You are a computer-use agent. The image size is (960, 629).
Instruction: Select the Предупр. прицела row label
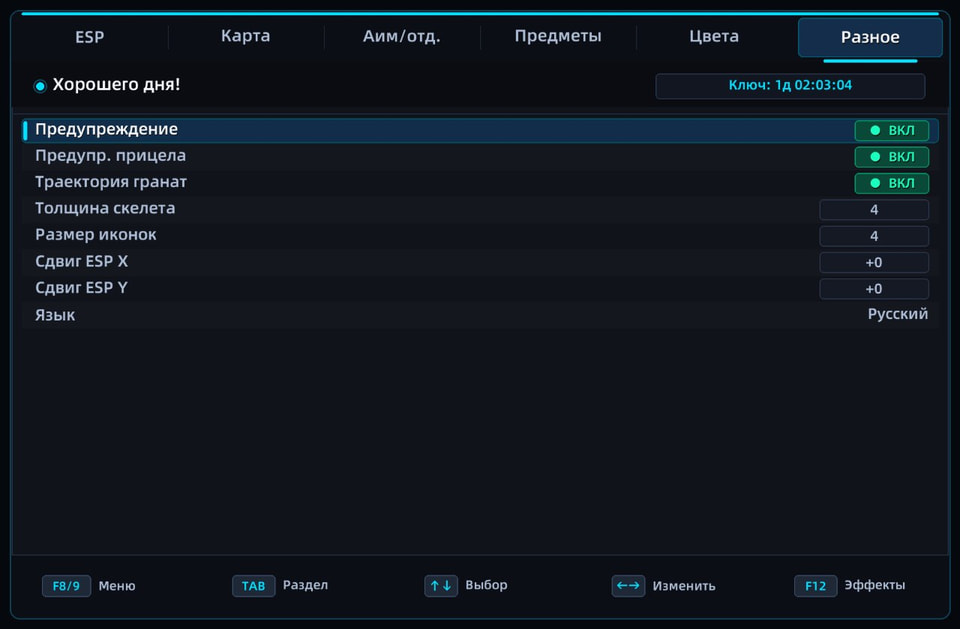coord(110,156)
